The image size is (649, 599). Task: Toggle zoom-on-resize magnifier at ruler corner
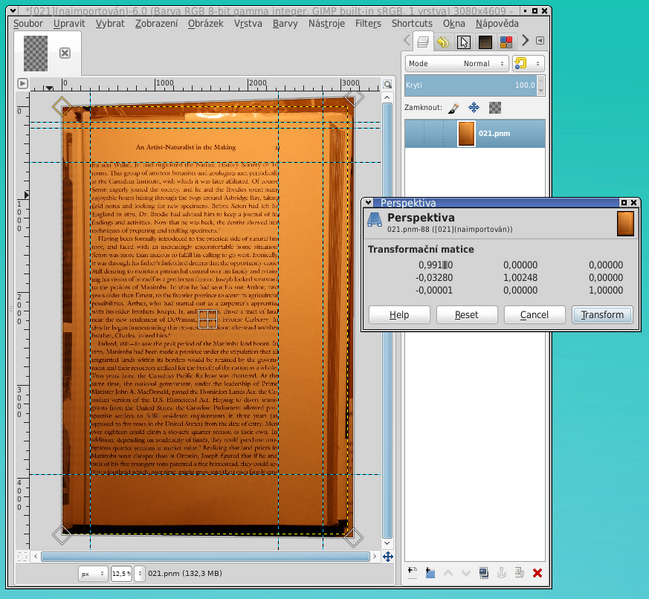click(x=387, y=84)
